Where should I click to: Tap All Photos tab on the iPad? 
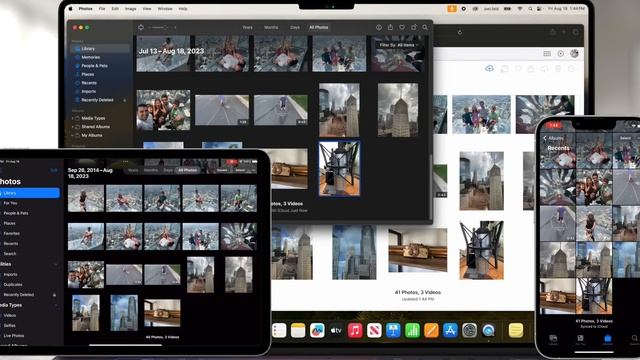pyautogui.click(x=187, y=170)
